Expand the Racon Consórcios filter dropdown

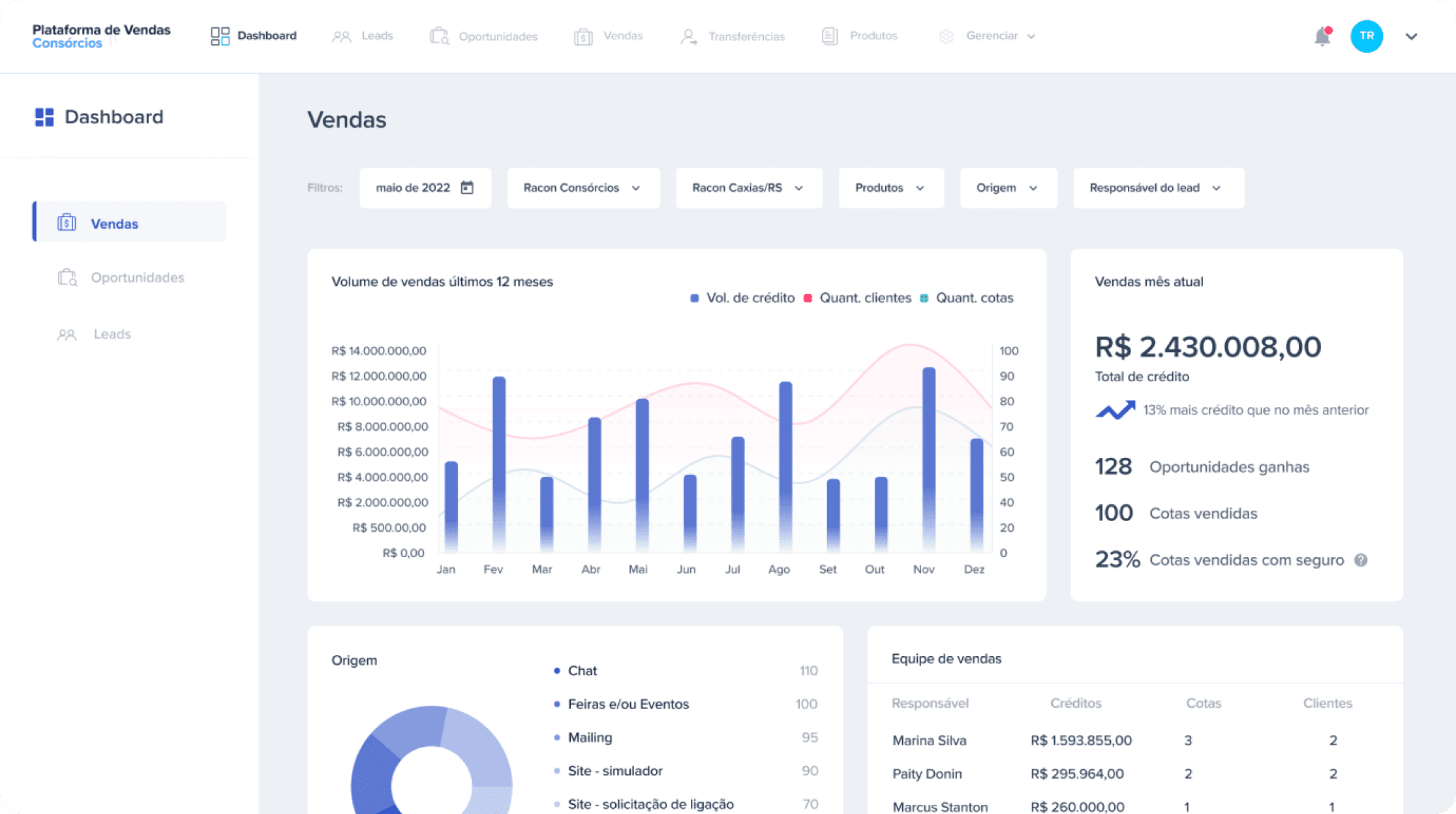pyautogui.click(x=583, y=188)
